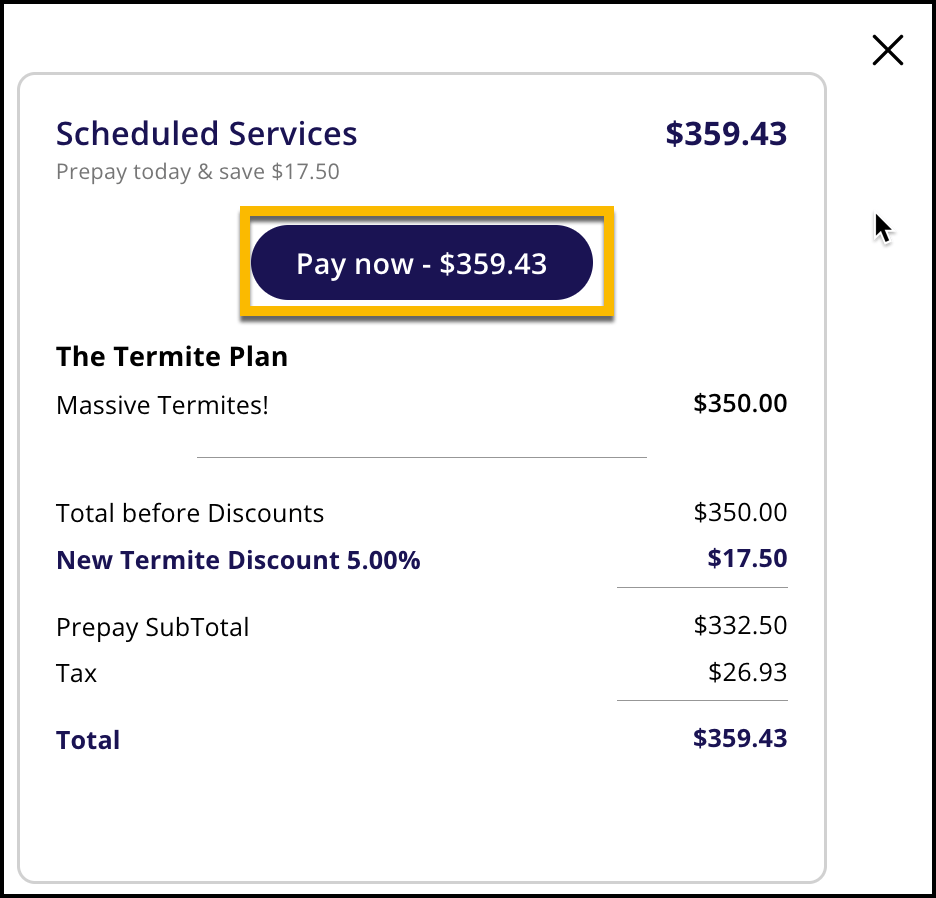Click the $332.50 prepay subtotal amount
This screenshot has width=936, height=898.
(x=740, y=626)
